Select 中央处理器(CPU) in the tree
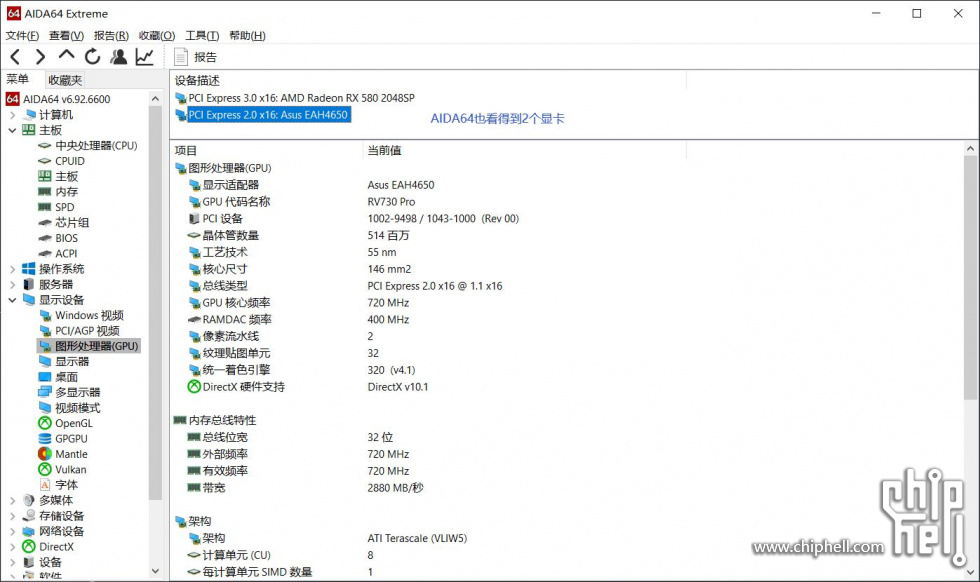This screenshot has height=582, width=980. (88, 146)
